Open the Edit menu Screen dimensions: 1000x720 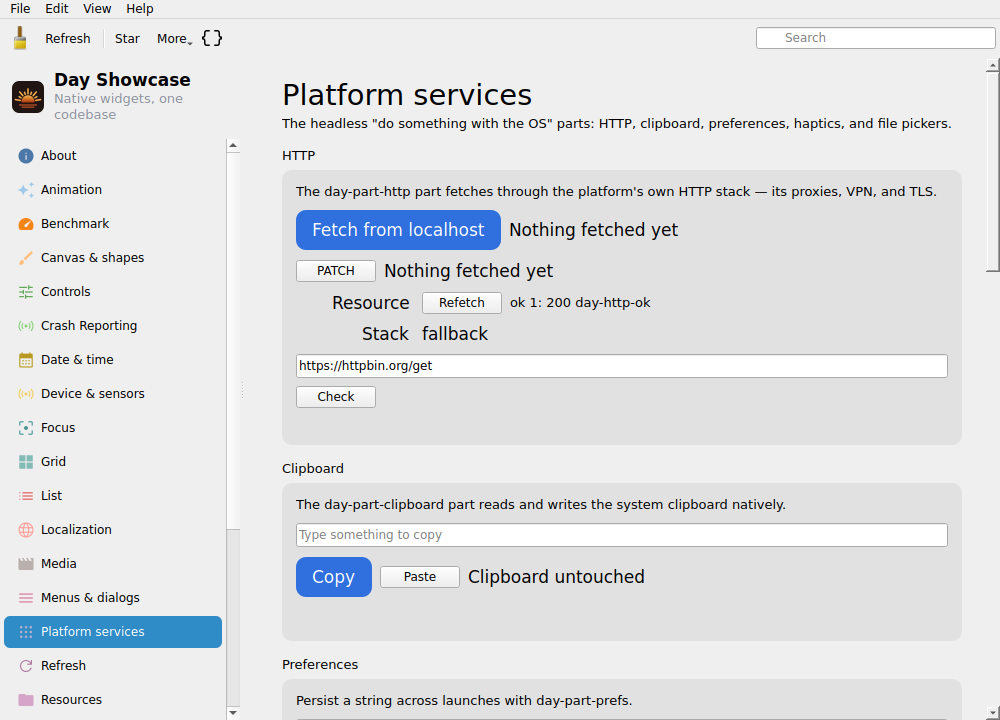click(x=57, y=9)
